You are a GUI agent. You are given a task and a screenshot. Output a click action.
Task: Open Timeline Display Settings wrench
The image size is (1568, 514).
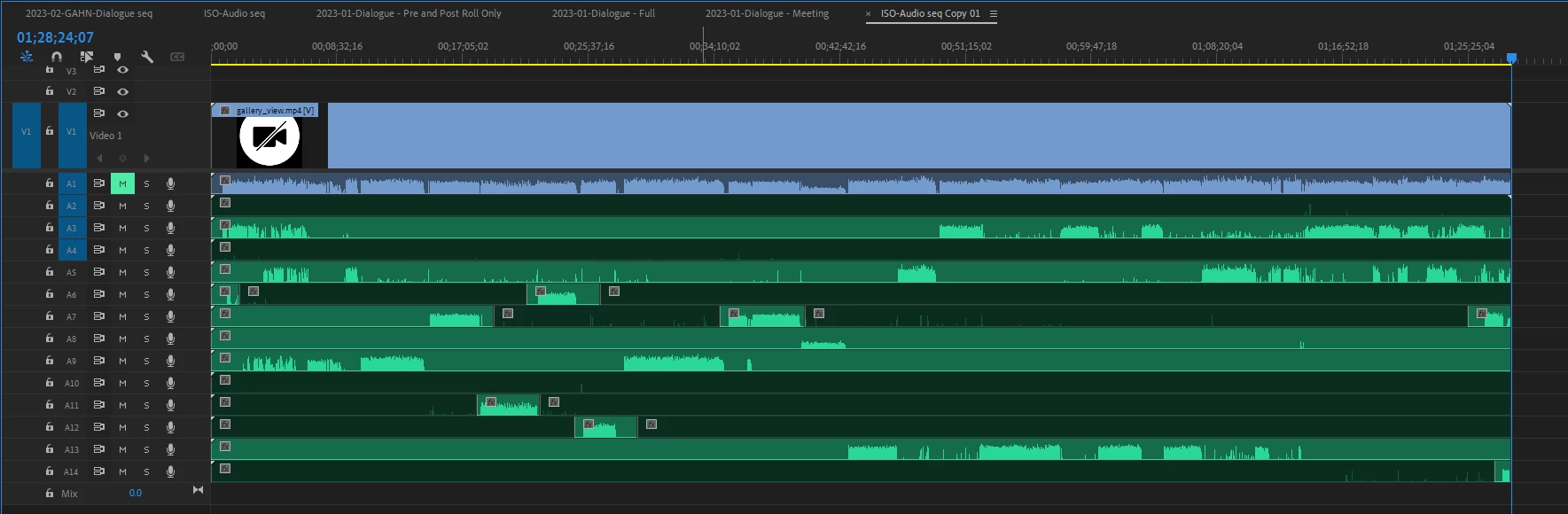coord(147,57)
